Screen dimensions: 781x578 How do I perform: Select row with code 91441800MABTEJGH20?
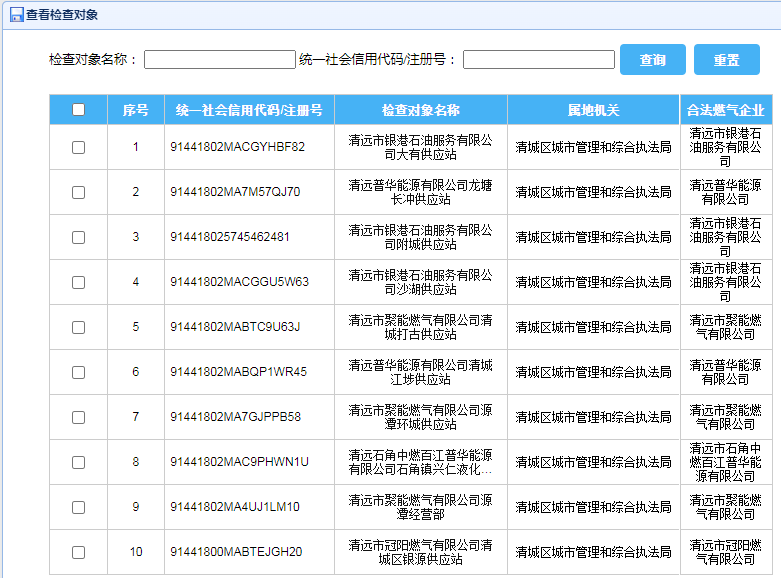pyautogui.click(x=236, y=552)
